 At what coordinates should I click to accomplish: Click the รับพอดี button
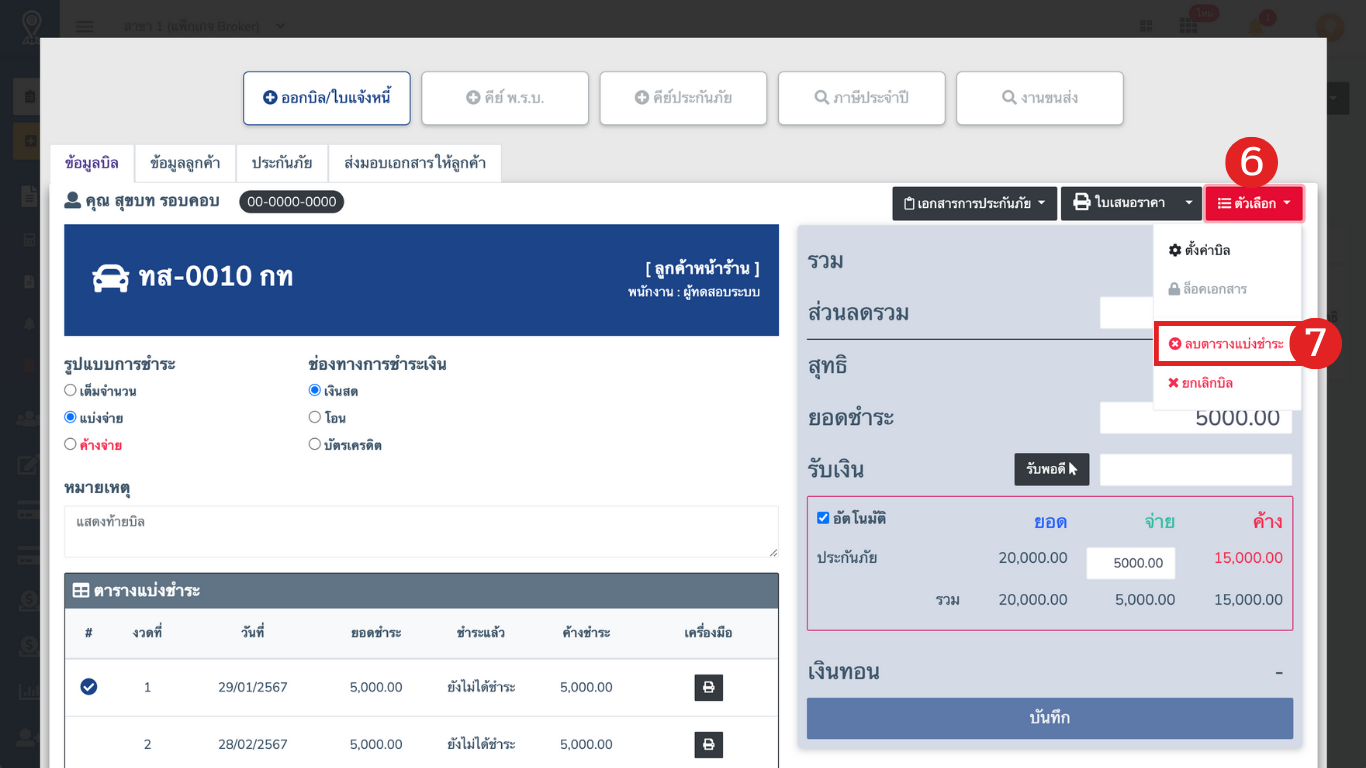(1052, 470)
